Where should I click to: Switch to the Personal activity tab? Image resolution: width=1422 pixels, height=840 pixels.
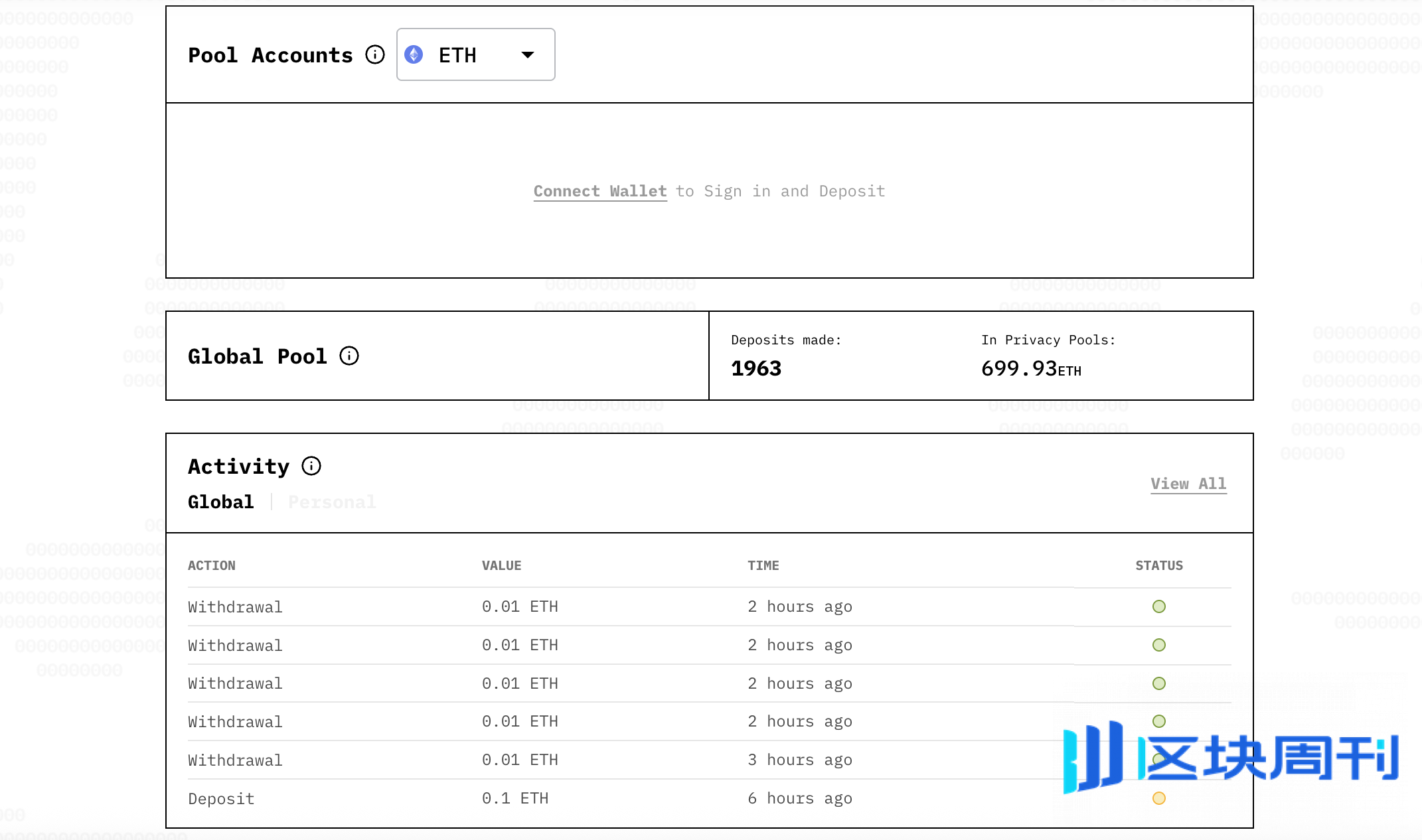coord(332,502)
